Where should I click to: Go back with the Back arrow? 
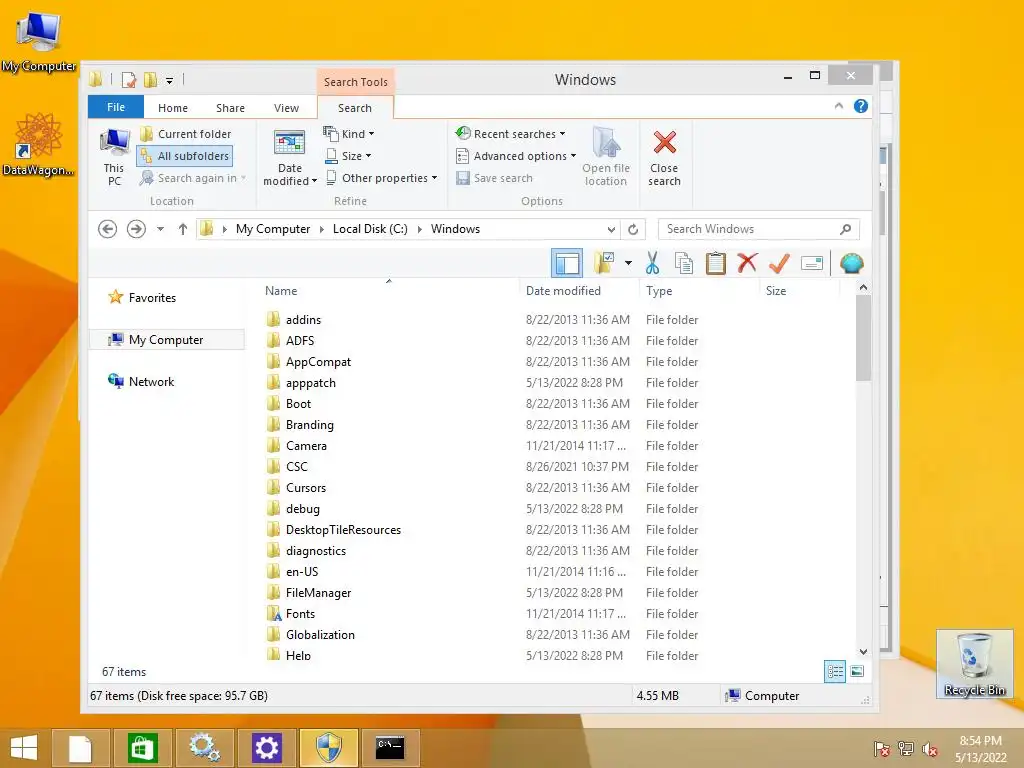[x=108, y=229]
